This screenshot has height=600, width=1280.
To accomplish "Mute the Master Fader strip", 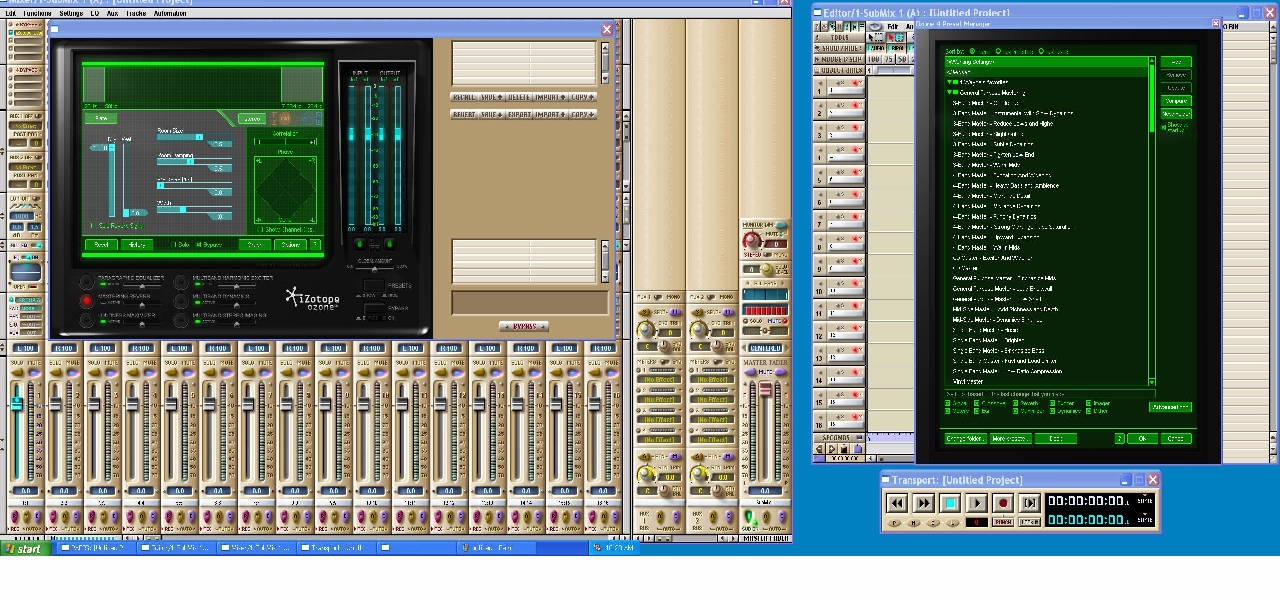I will coord(766,373).
